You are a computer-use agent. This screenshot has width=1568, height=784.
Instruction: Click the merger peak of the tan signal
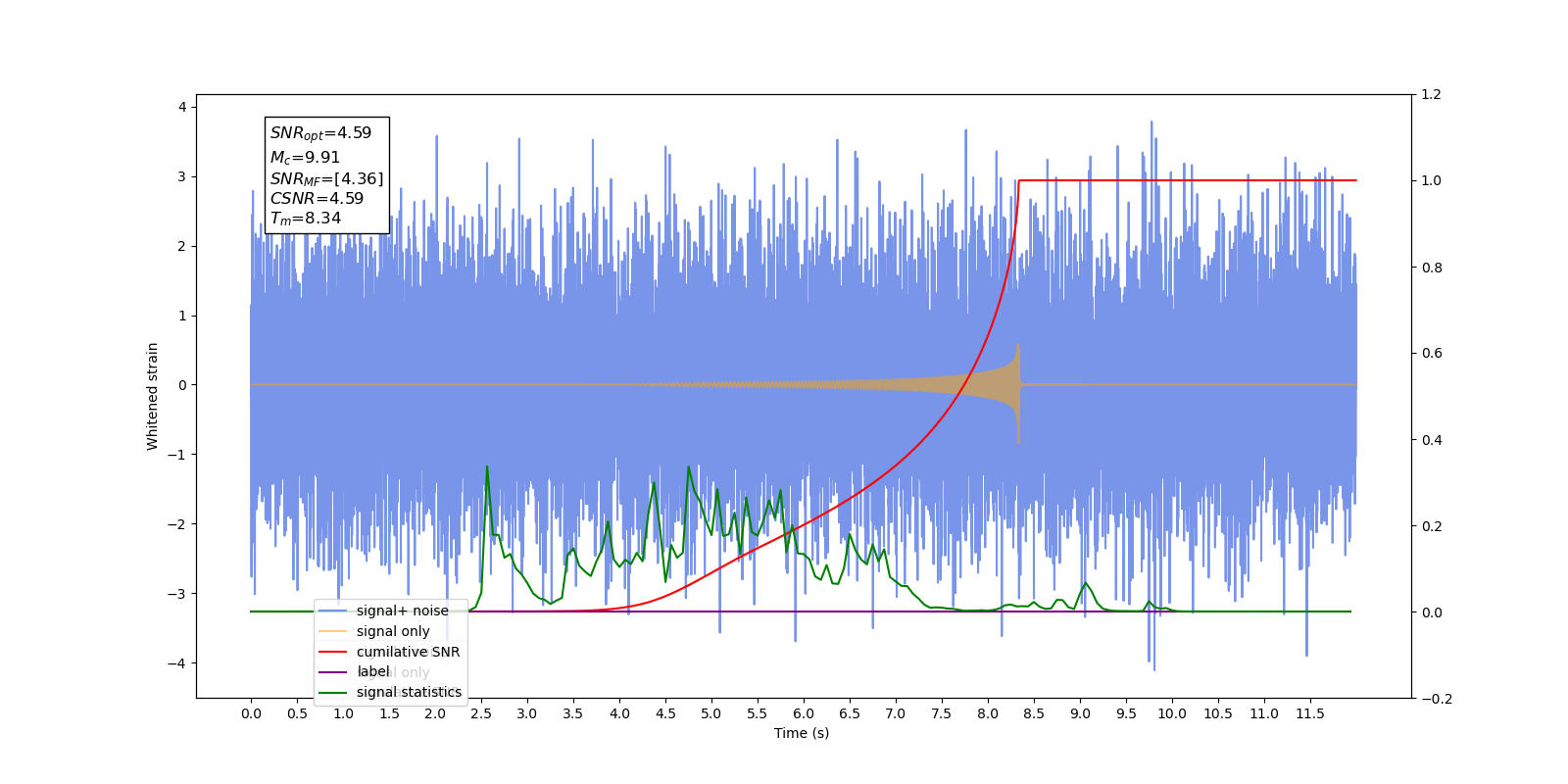[x=1018, y=346]
